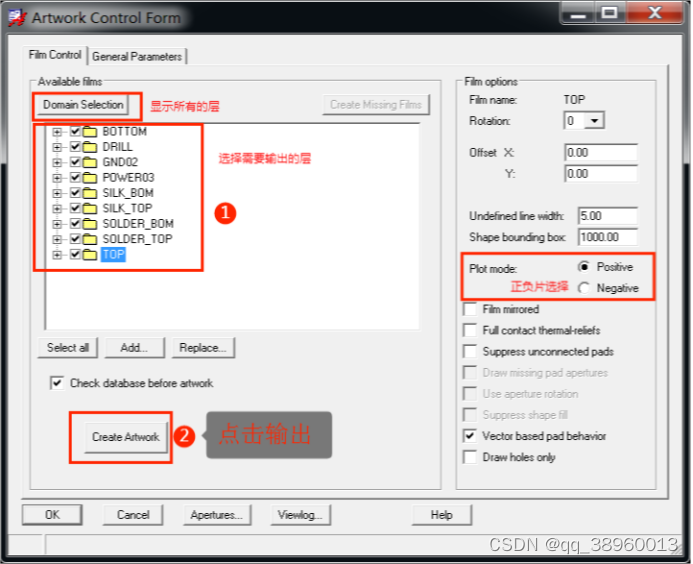The height and width of the screenshot is (564, 693).
Task: Select the TOP film entry
Action: [113, 255]
